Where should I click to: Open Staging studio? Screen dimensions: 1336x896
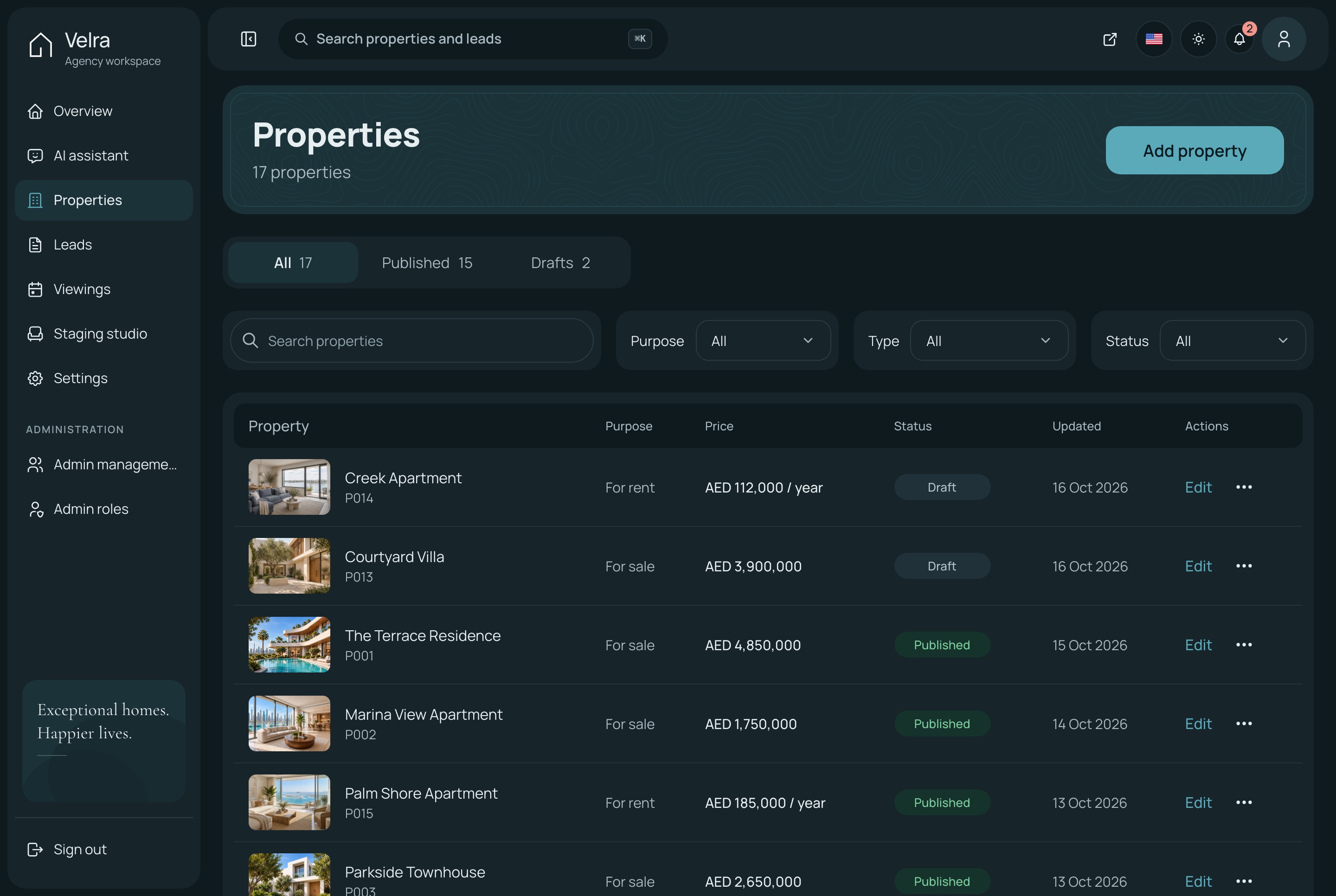coord(104,334)
